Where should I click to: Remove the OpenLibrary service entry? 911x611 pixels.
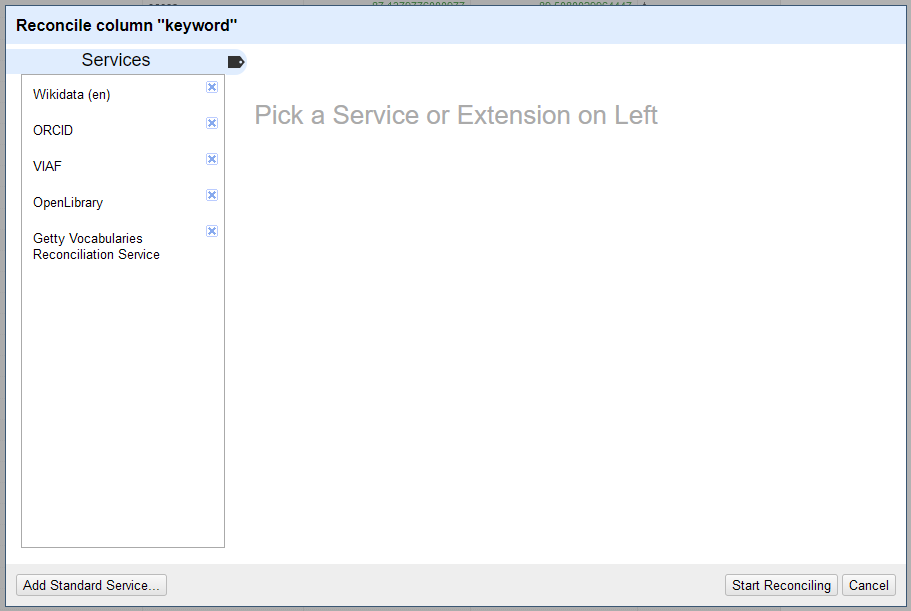pos(212,195)
